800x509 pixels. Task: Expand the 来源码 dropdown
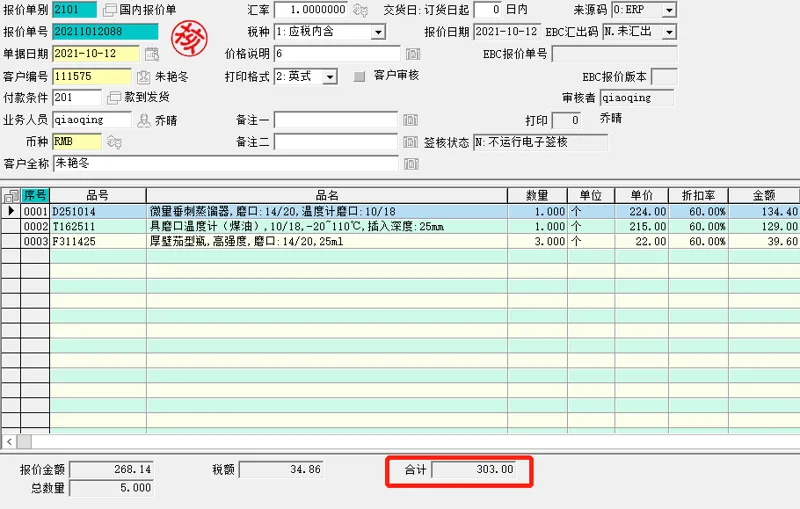tap(669, 10)
